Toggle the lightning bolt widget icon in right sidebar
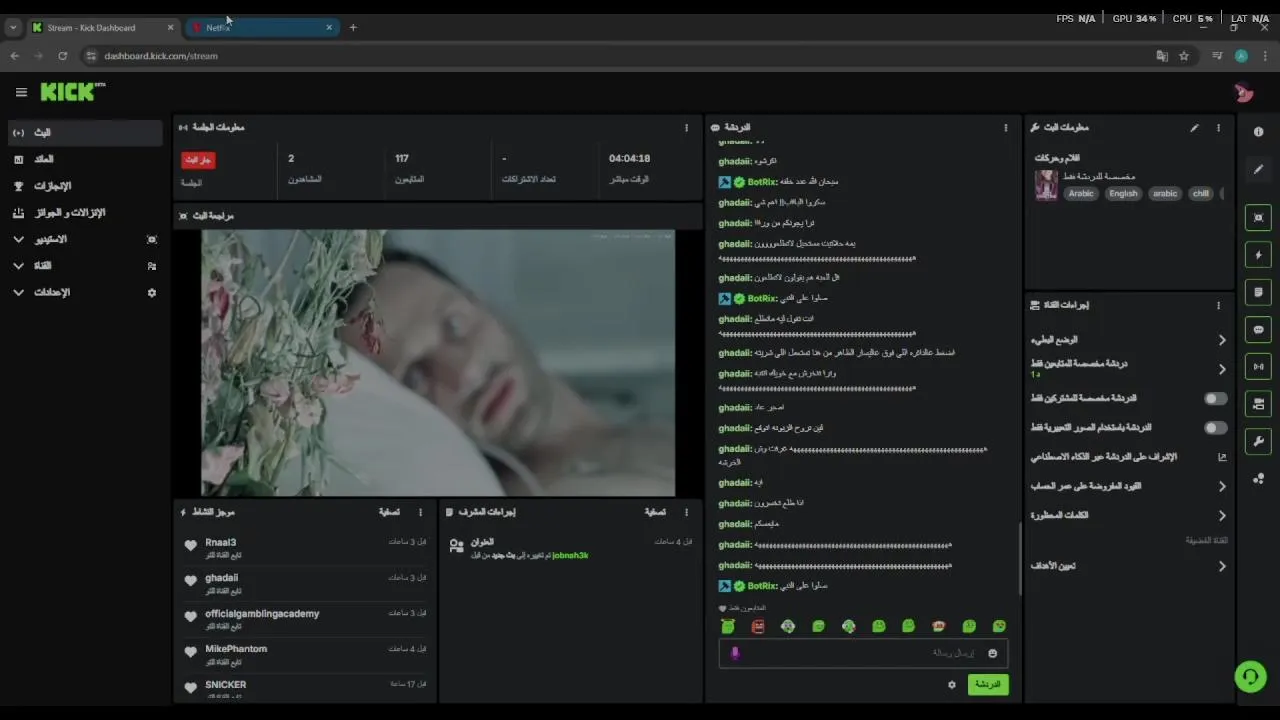 click(x=1258, y=255)
